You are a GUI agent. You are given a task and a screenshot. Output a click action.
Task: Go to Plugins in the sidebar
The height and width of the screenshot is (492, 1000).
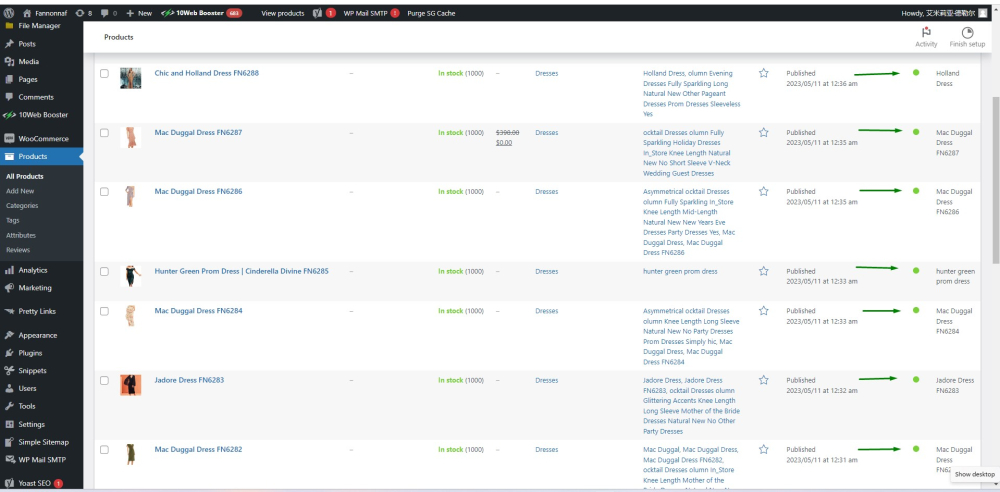[x=30, y=353]
